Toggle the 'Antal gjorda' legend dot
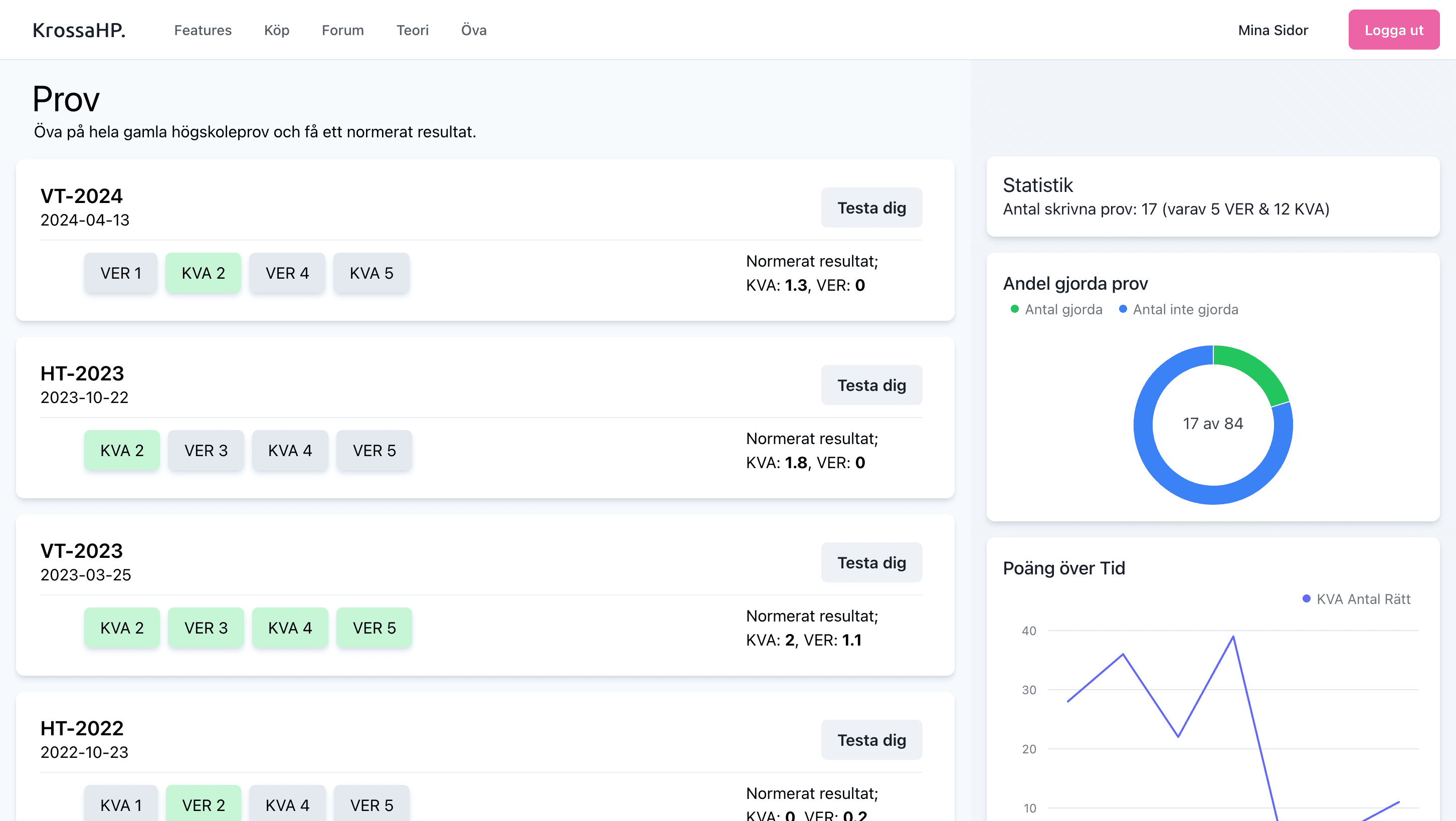 1015,309
